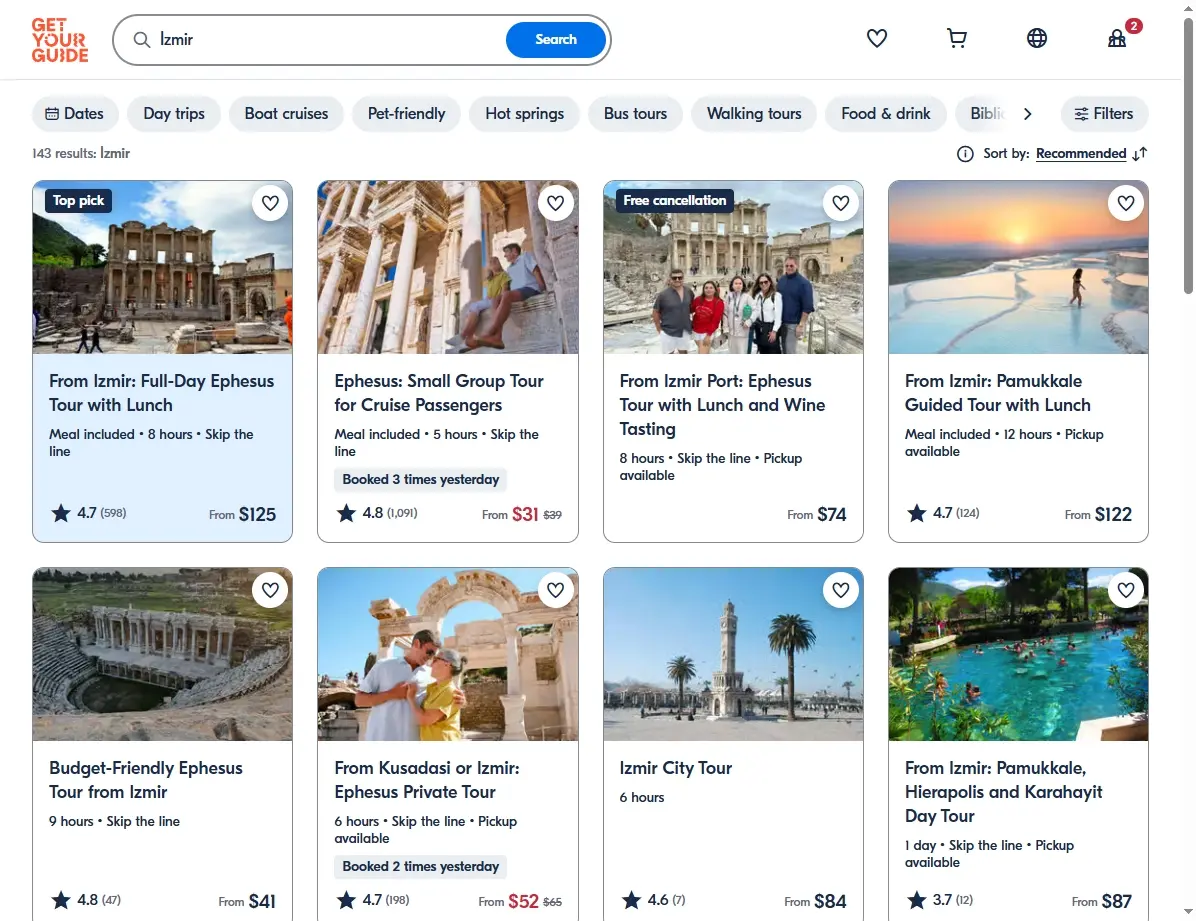Click into the Izmir search input field

point(328,40)
